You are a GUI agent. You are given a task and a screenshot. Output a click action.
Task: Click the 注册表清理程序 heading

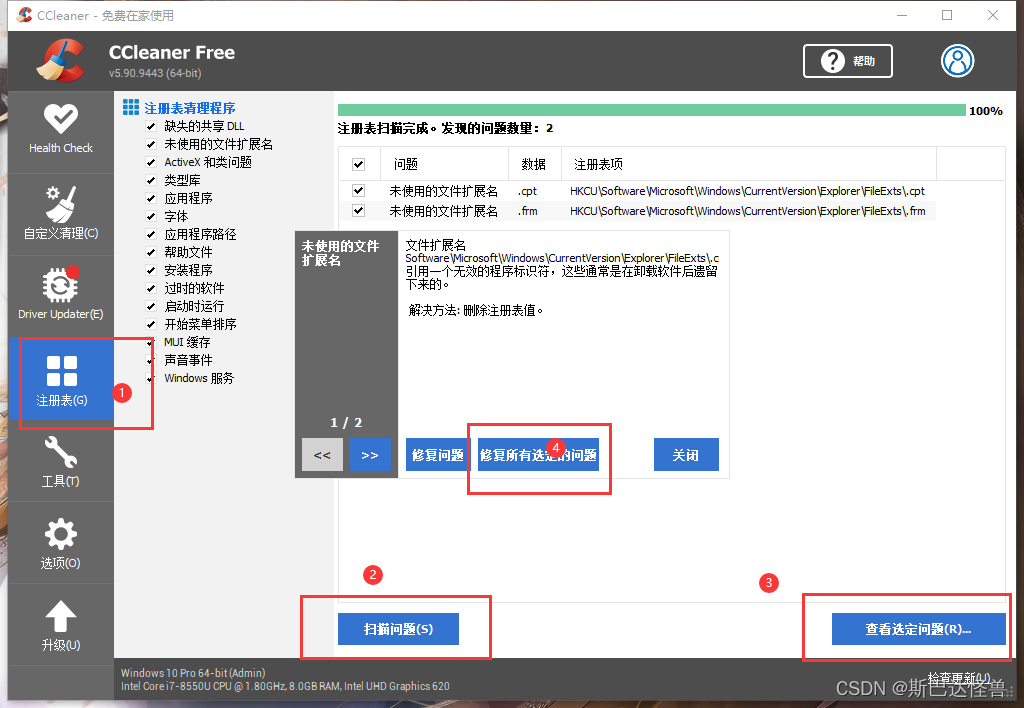click(x=189, y=108)
